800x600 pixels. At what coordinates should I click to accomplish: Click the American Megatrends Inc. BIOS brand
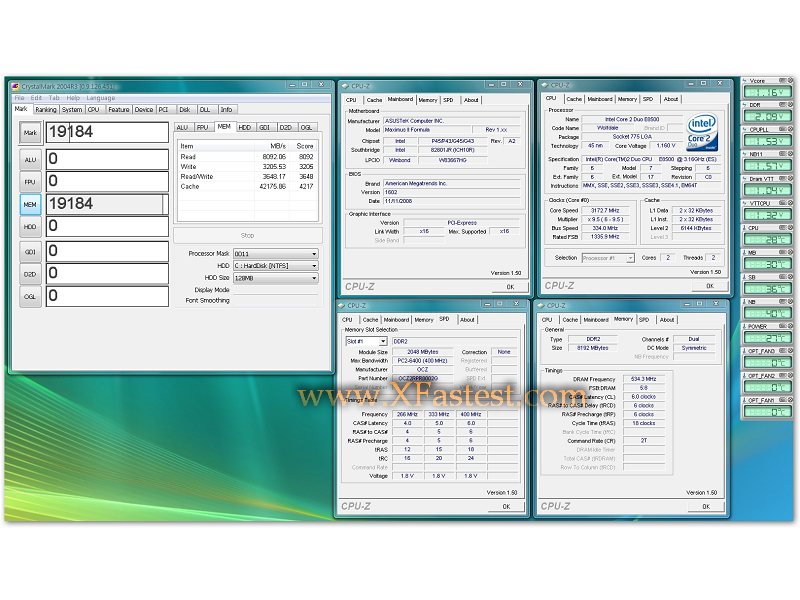point(452,183)
